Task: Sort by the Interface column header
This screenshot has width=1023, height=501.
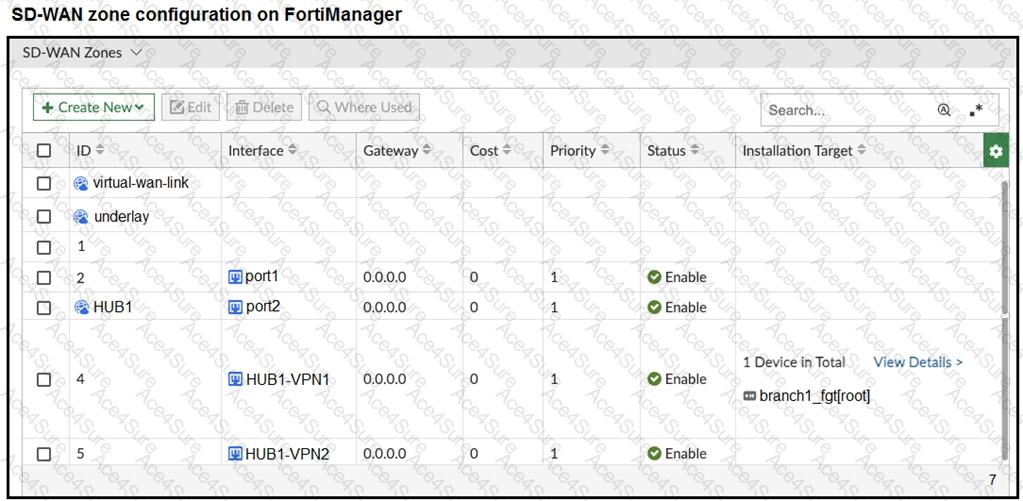Action: click(262, 151)
